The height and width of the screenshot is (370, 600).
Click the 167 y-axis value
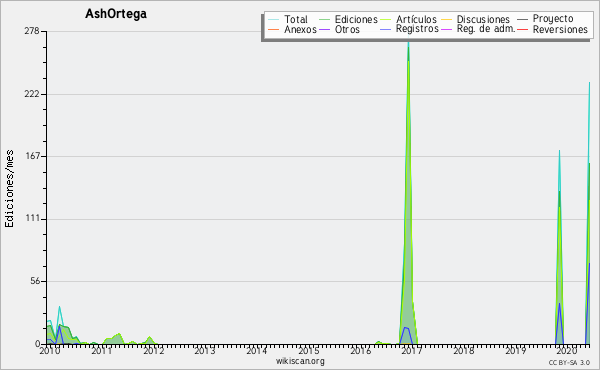(x=32, y=156)
